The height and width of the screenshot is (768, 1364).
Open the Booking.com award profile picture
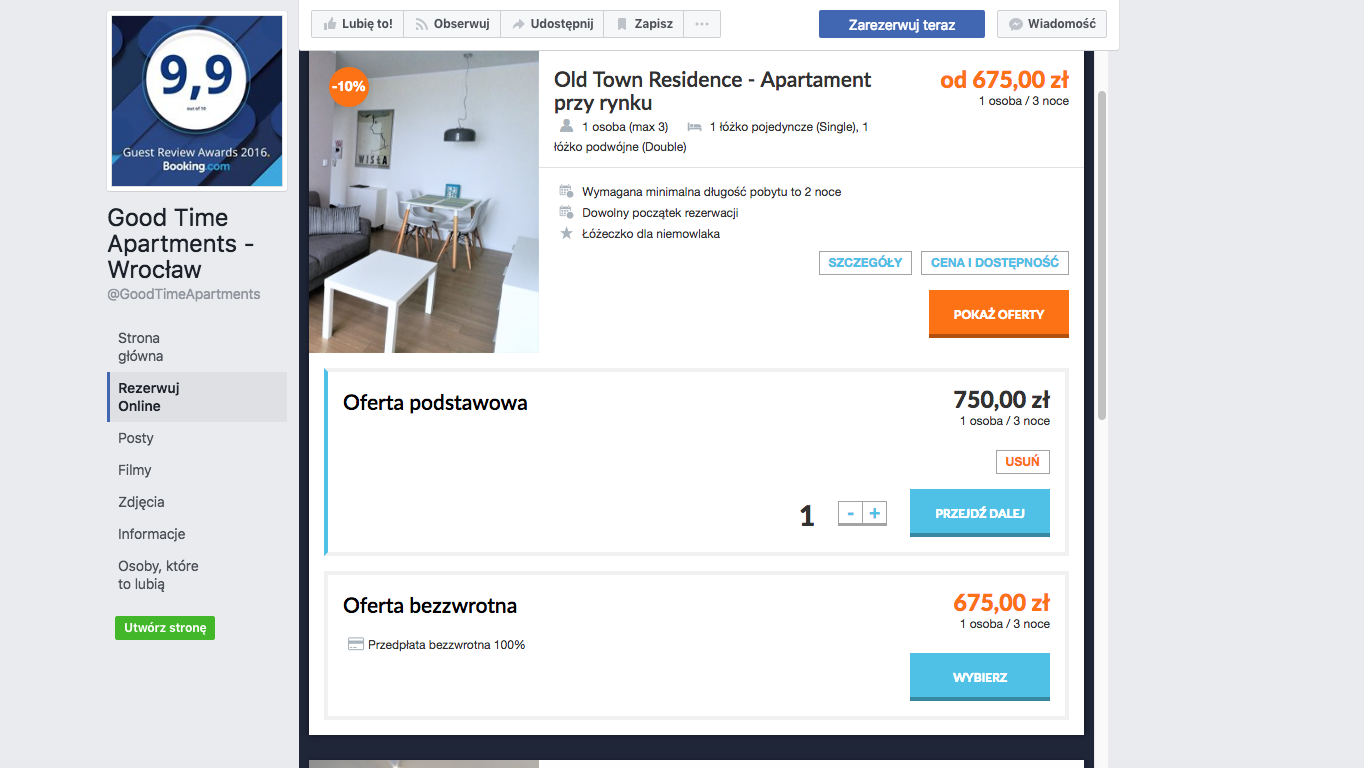pos(197,101)
